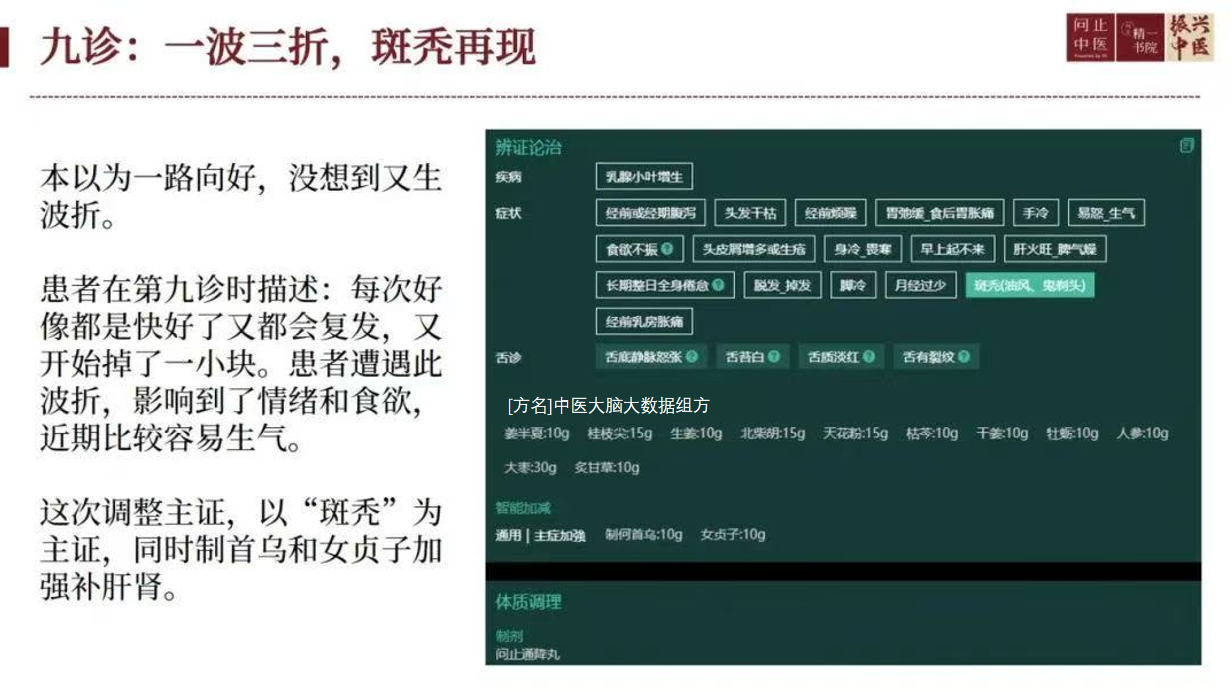
Task: Toggle the highlighted 斑秃(油风、鬼剃头) symptom tag
Action: coord(1030,285)
